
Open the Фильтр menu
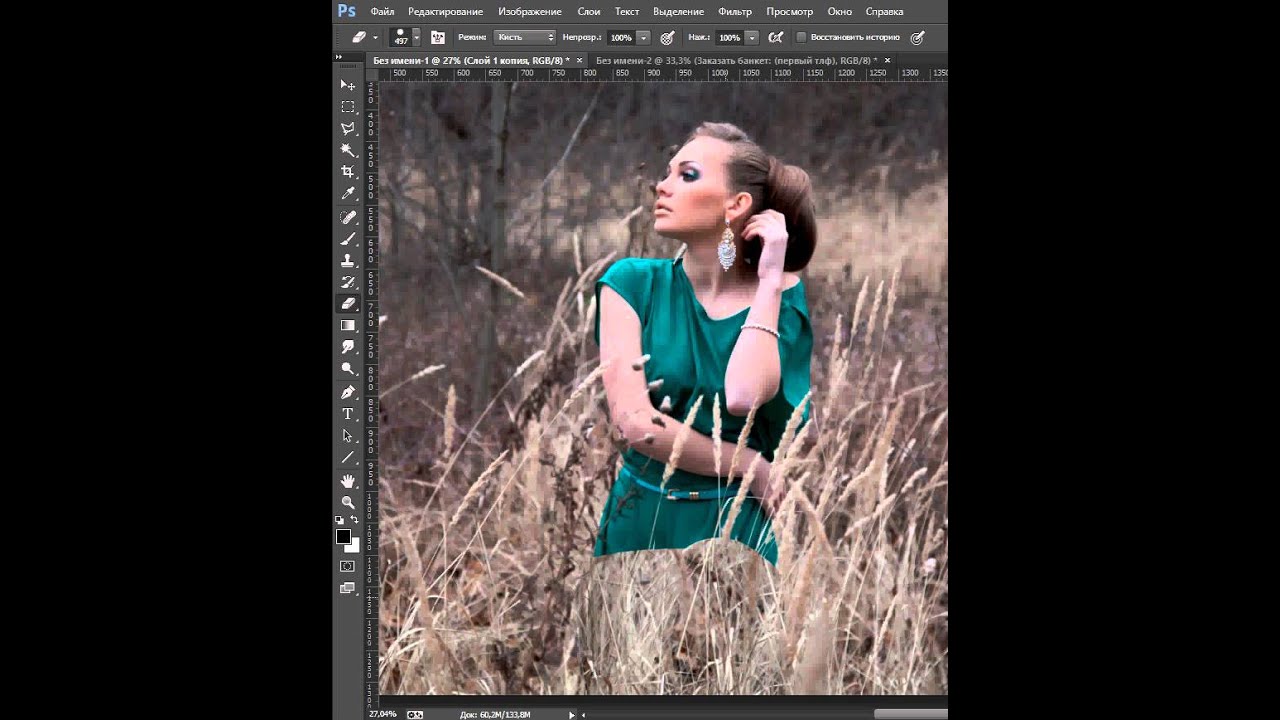click(x=735, y=11)
